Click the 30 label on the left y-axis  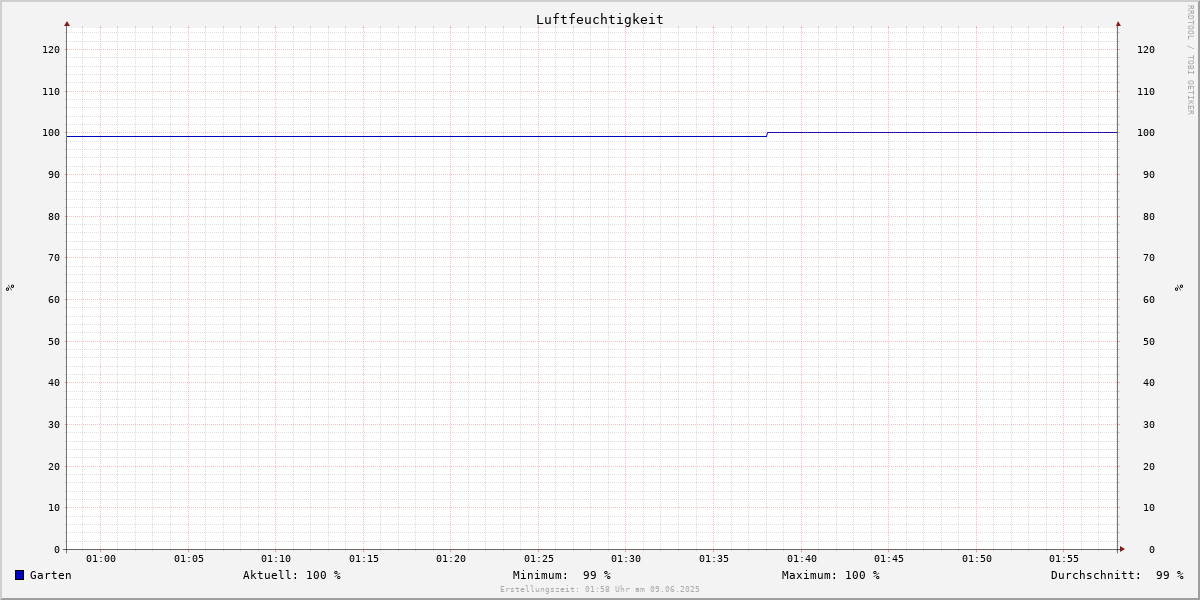pos(54,424)
